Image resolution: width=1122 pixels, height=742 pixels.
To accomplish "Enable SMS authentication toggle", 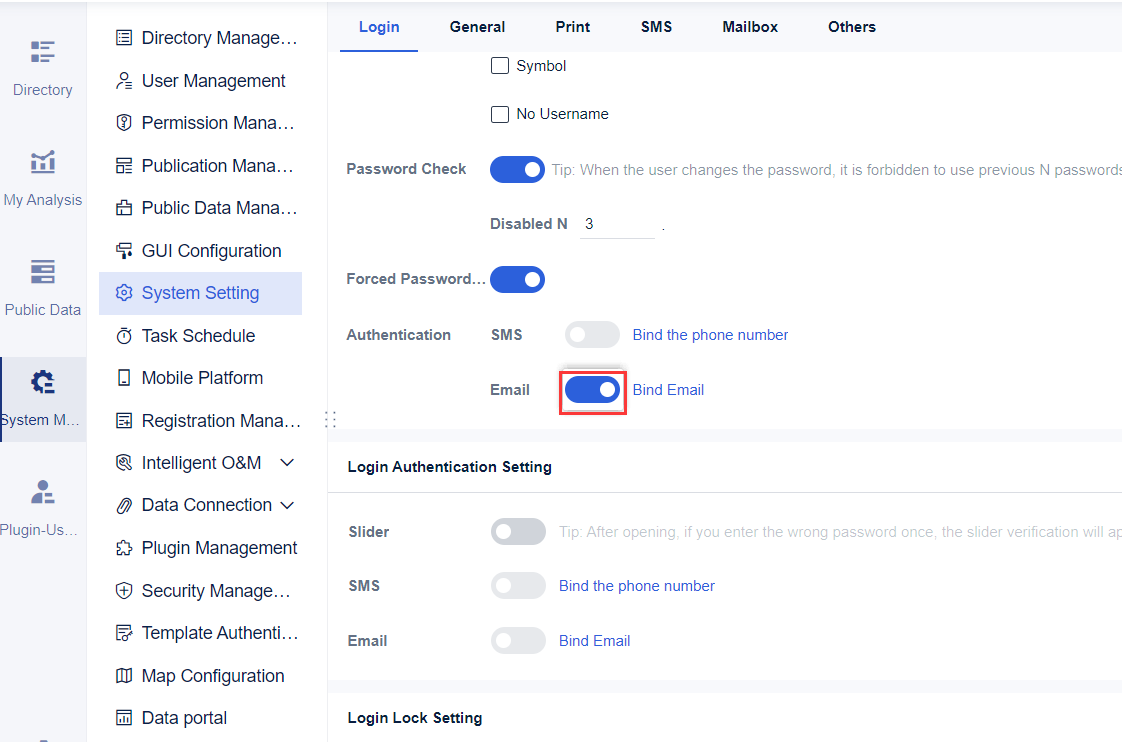I will 592,334.
